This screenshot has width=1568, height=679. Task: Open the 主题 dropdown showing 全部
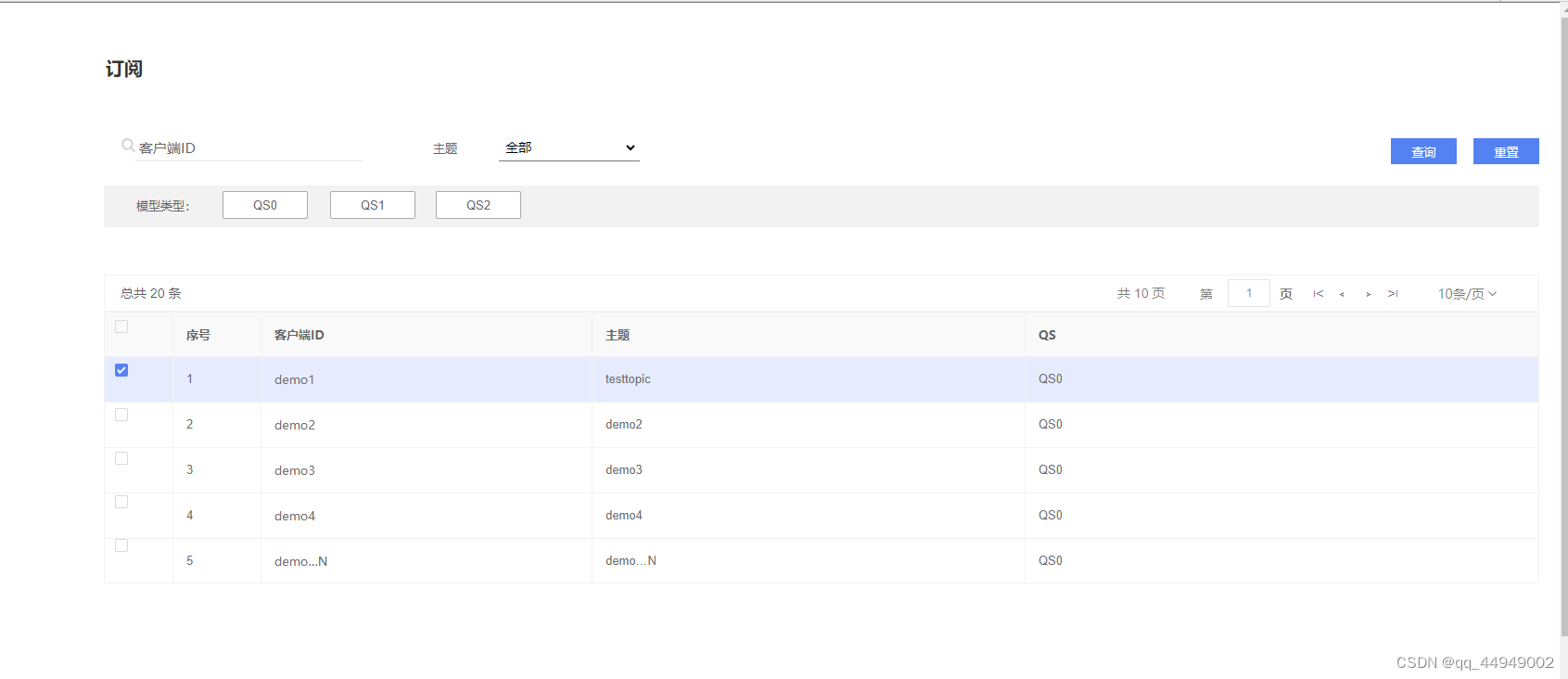pos(569,147)
